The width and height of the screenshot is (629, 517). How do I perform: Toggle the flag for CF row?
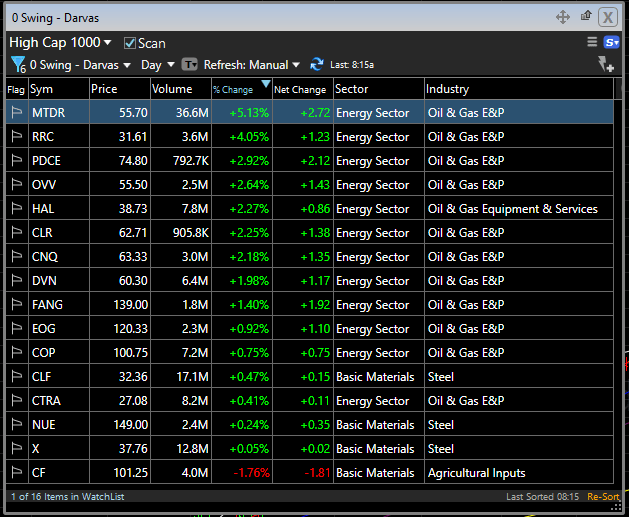pyautogui.click(x=16, y=473)
